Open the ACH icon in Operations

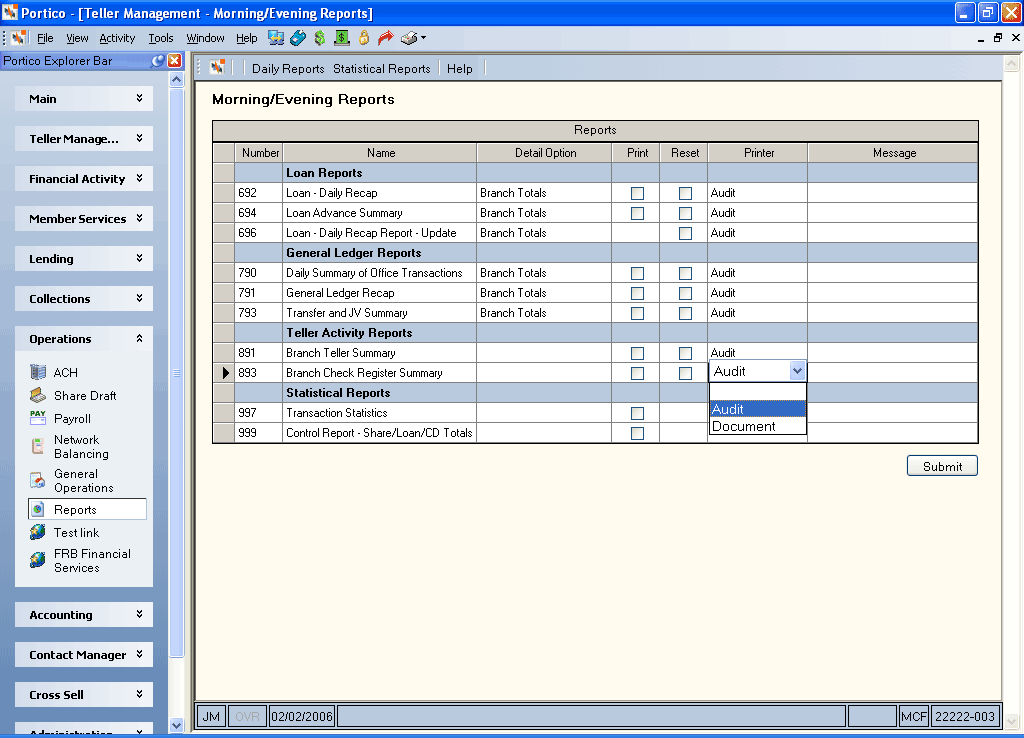(39, 372)
